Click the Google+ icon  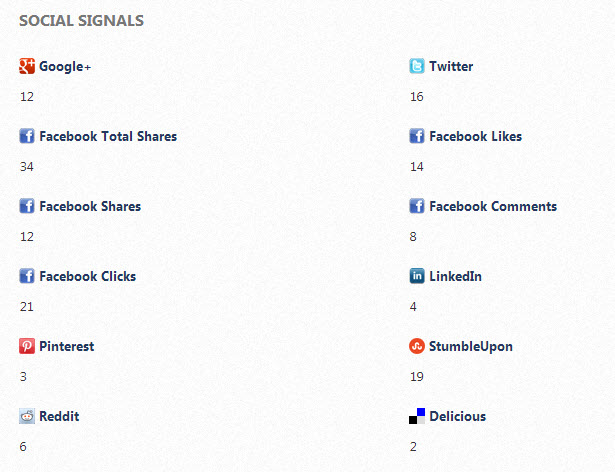27,67
